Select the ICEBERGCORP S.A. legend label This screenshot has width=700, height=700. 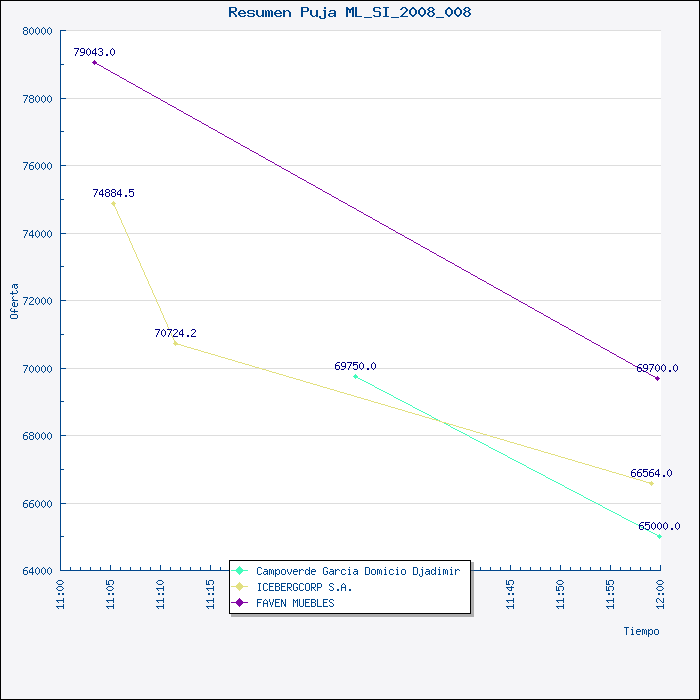(304, 587)
